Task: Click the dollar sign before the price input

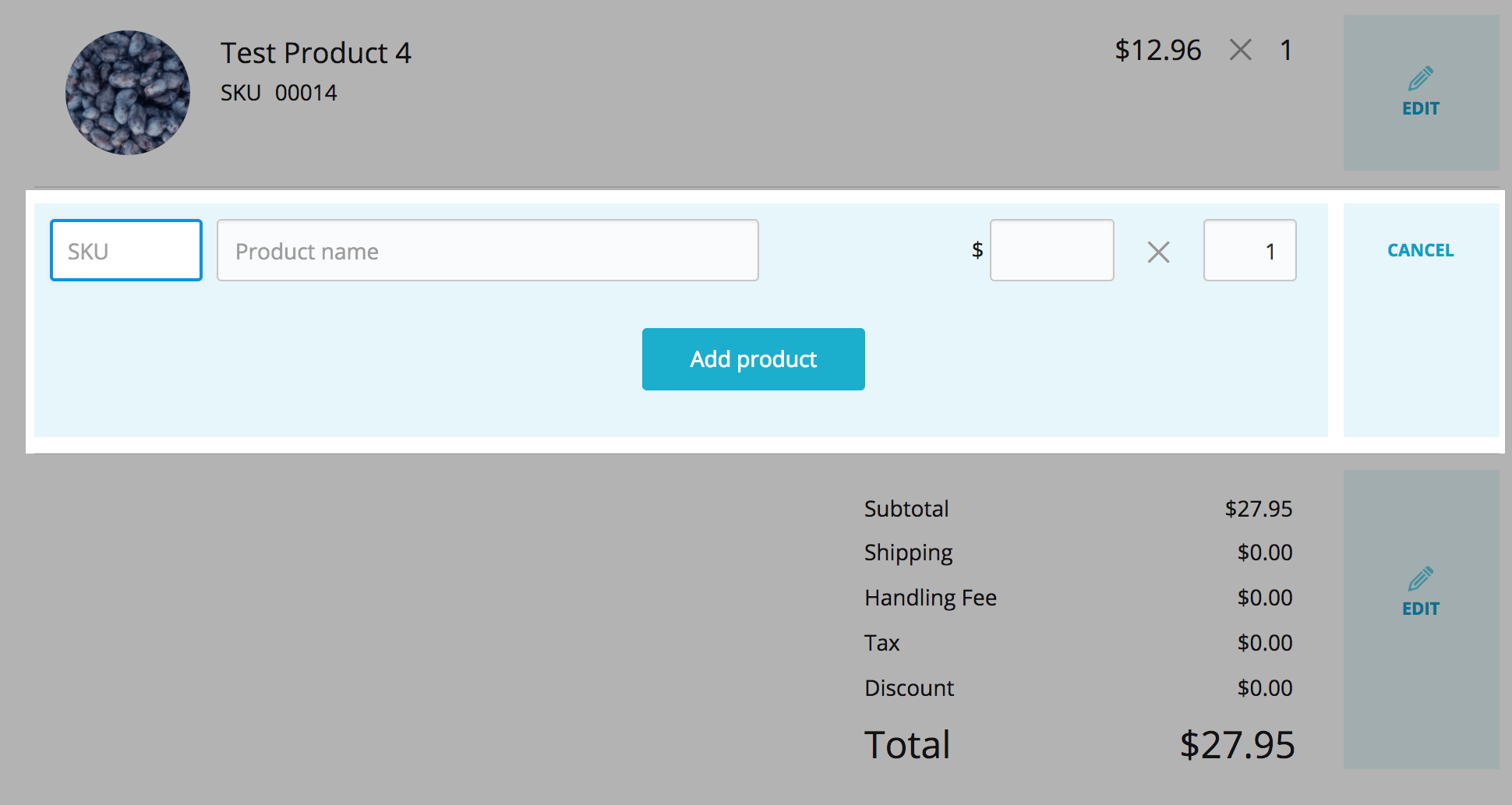Action: tap(977, 250)
